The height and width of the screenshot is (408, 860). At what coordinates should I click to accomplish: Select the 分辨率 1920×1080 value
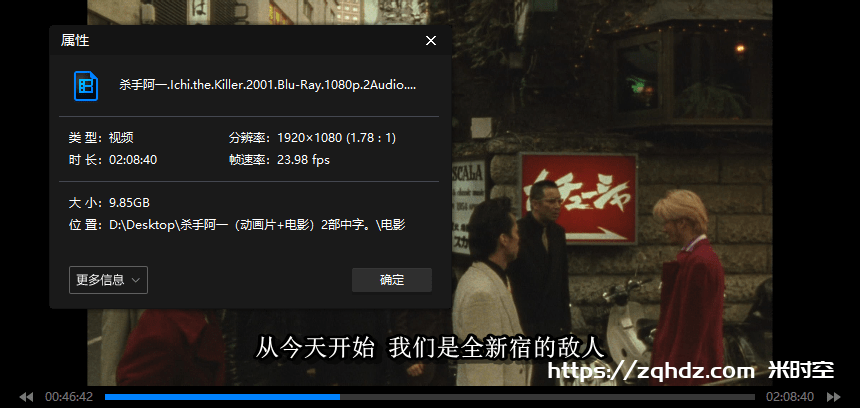336,138
